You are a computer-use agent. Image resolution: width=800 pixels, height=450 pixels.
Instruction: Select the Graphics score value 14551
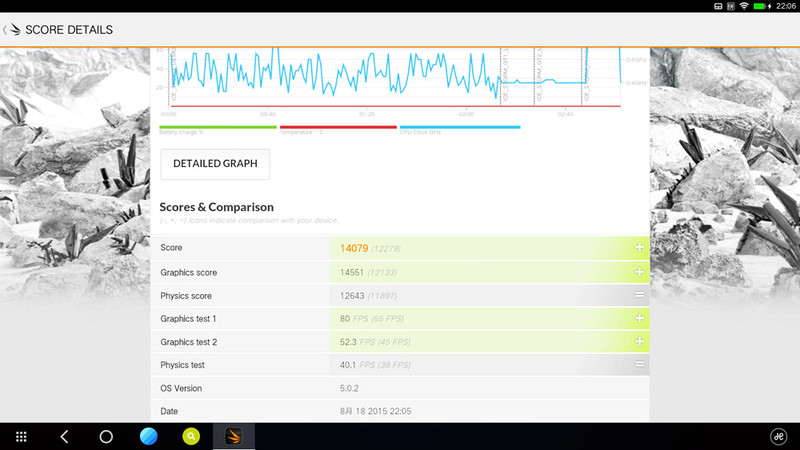coord(352,272)
